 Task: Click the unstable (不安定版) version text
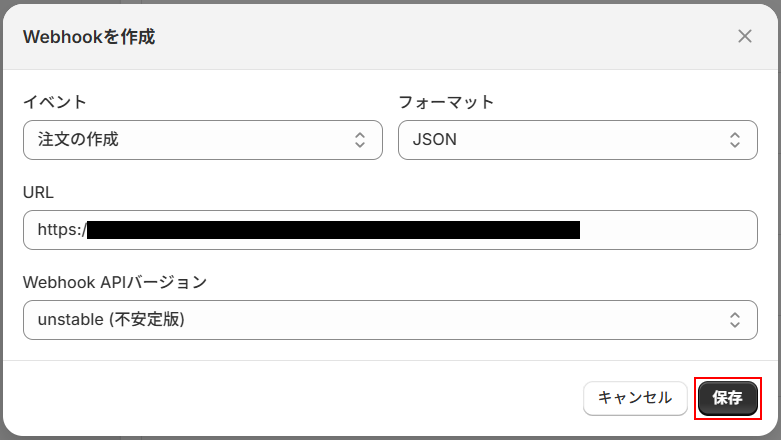tap(111, 320)
